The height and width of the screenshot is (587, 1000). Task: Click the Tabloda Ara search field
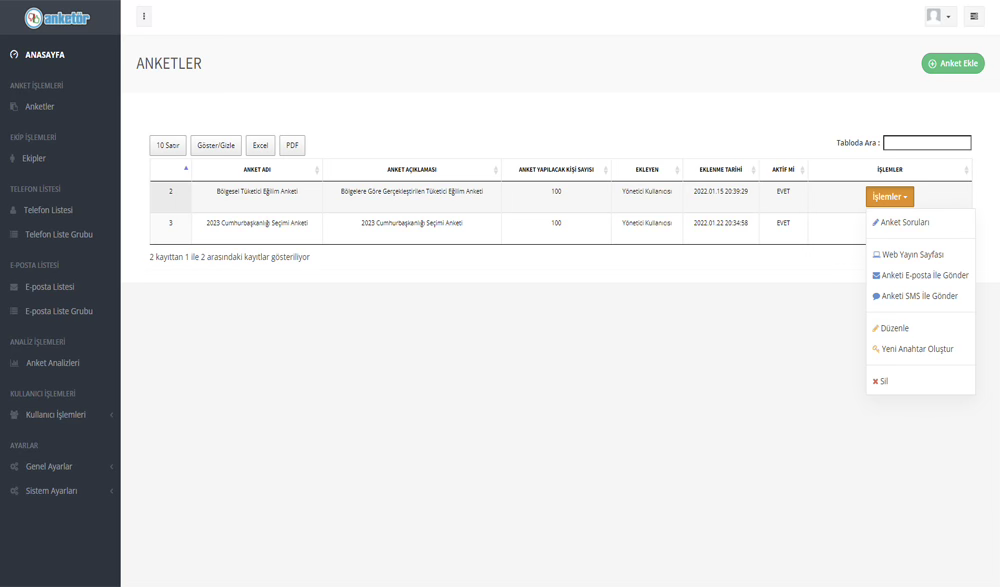coord(926,143)
